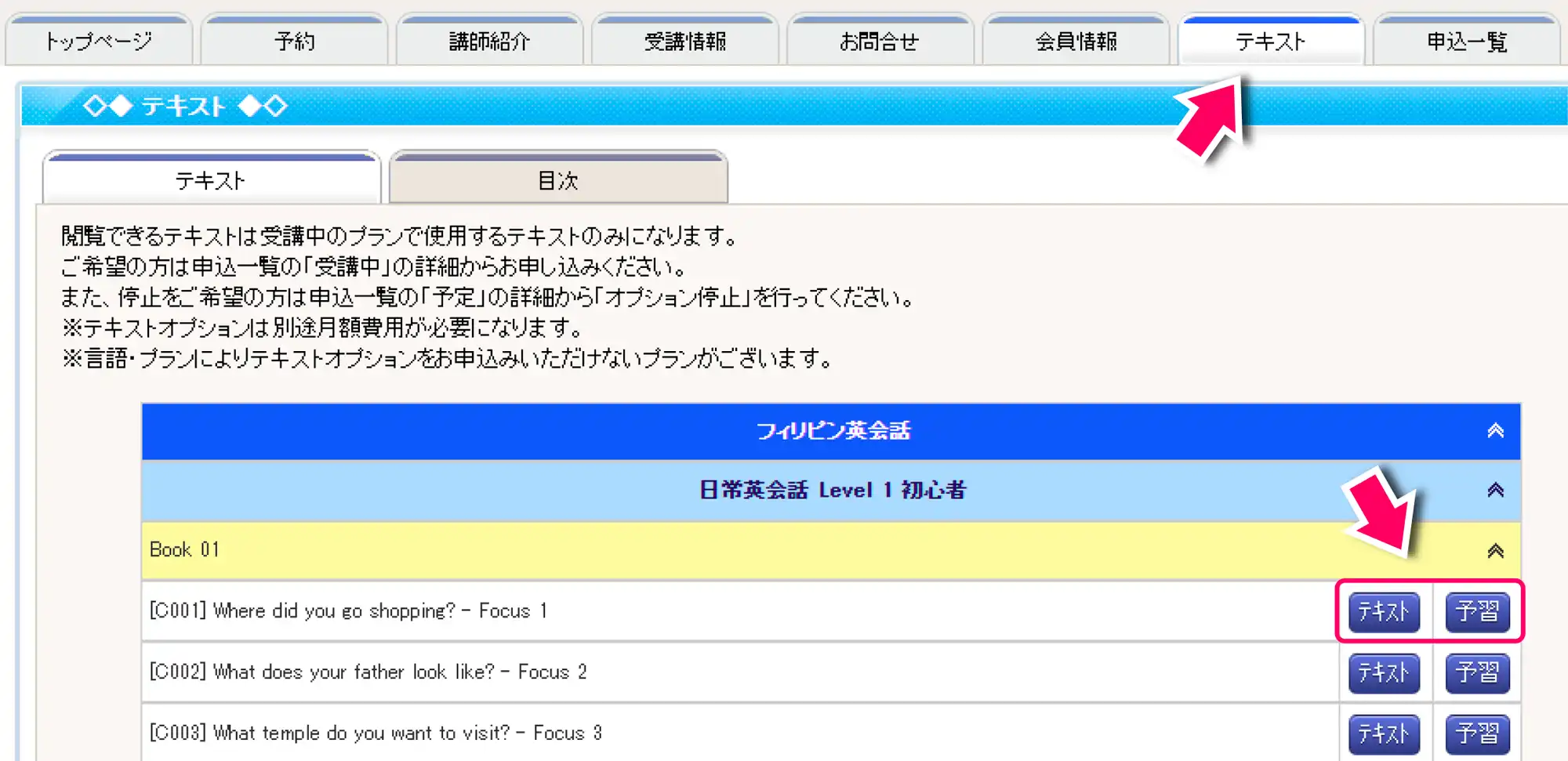The width and height of the screenshot is (1568, 761).
Task: Collapse the Book 01 chevron
Action: click(x=1495, y=550)
